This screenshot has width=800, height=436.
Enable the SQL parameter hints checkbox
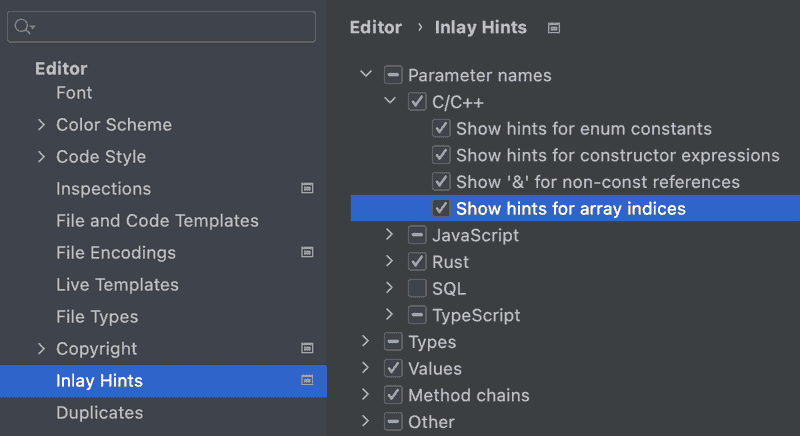[417, 288]
